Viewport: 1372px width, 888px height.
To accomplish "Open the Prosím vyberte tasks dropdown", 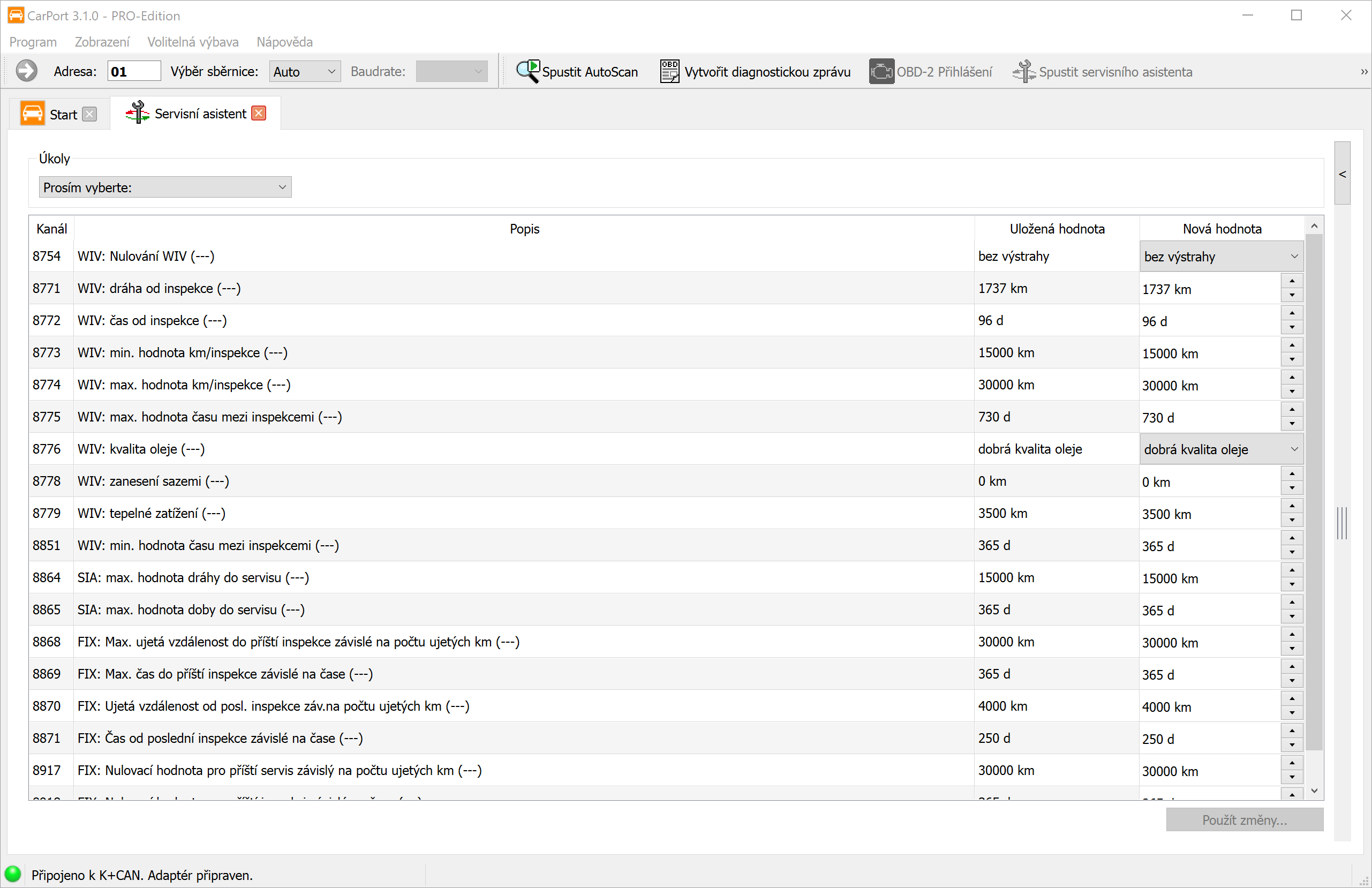I will coord(165,187).
